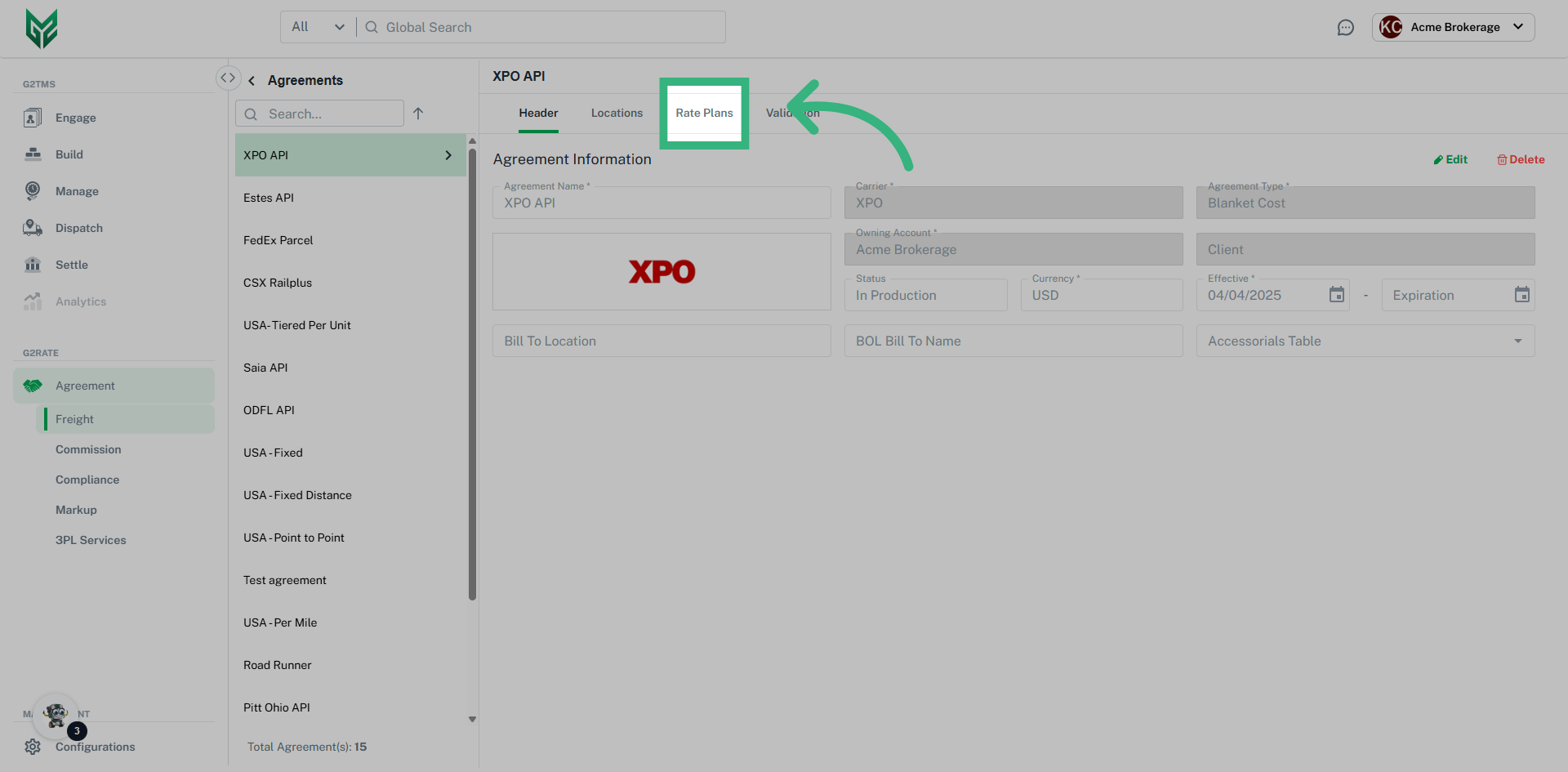
Task: Open the chat message icon in the header
Action: click(x=1346, y=27)
